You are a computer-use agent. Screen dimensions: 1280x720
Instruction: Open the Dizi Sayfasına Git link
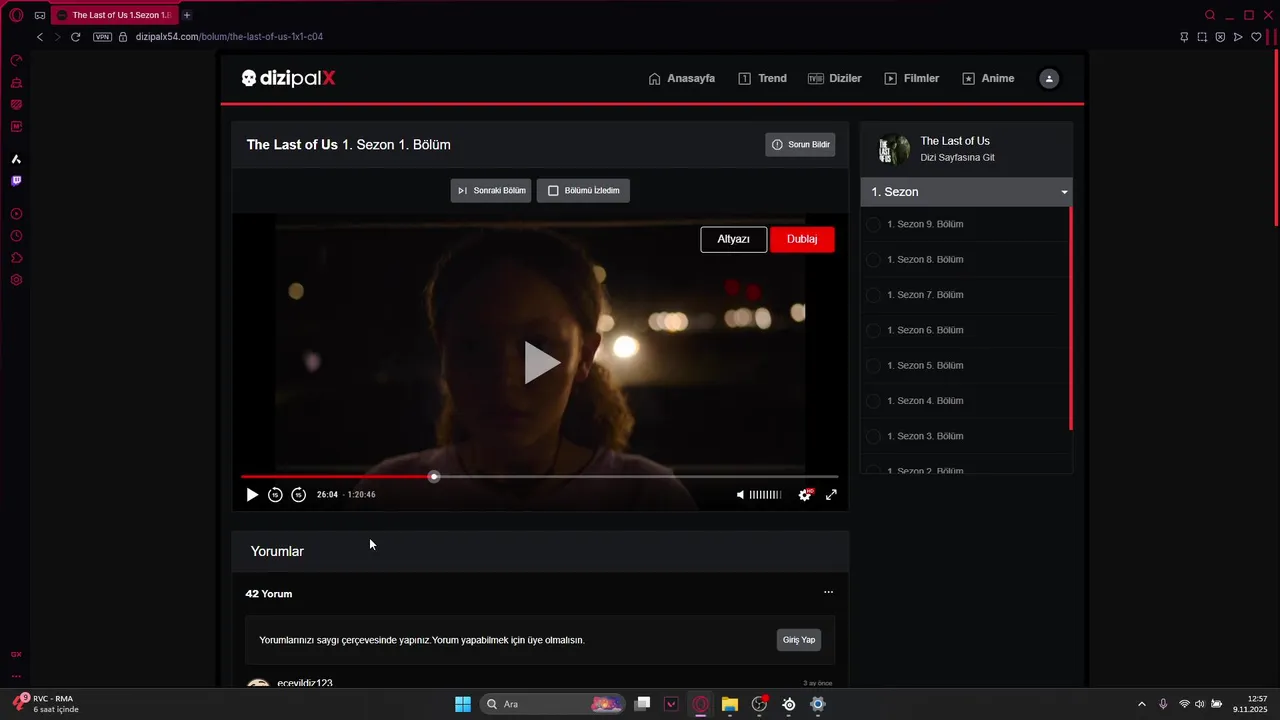click(x=957, y=158)
